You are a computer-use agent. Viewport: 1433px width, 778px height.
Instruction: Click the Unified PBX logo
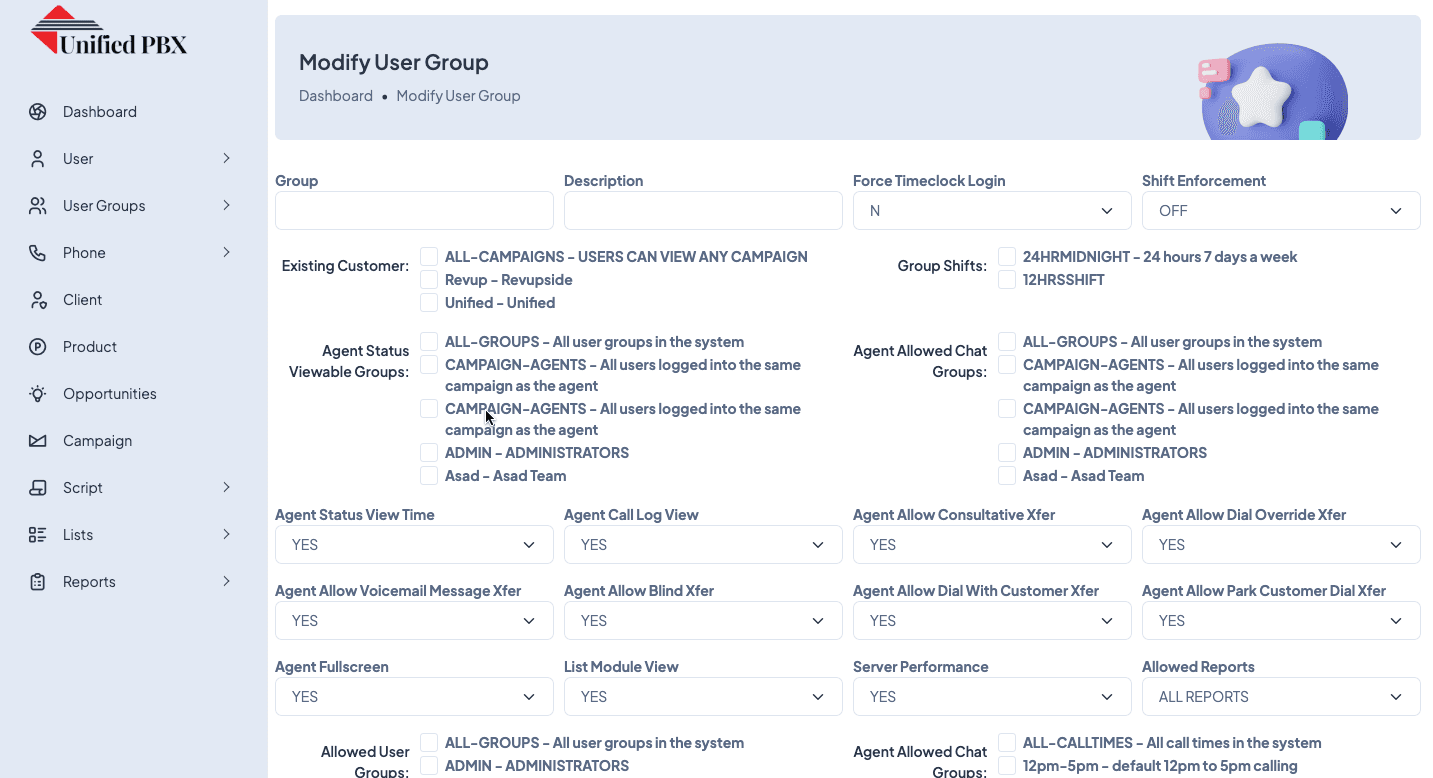pos(109,32)
